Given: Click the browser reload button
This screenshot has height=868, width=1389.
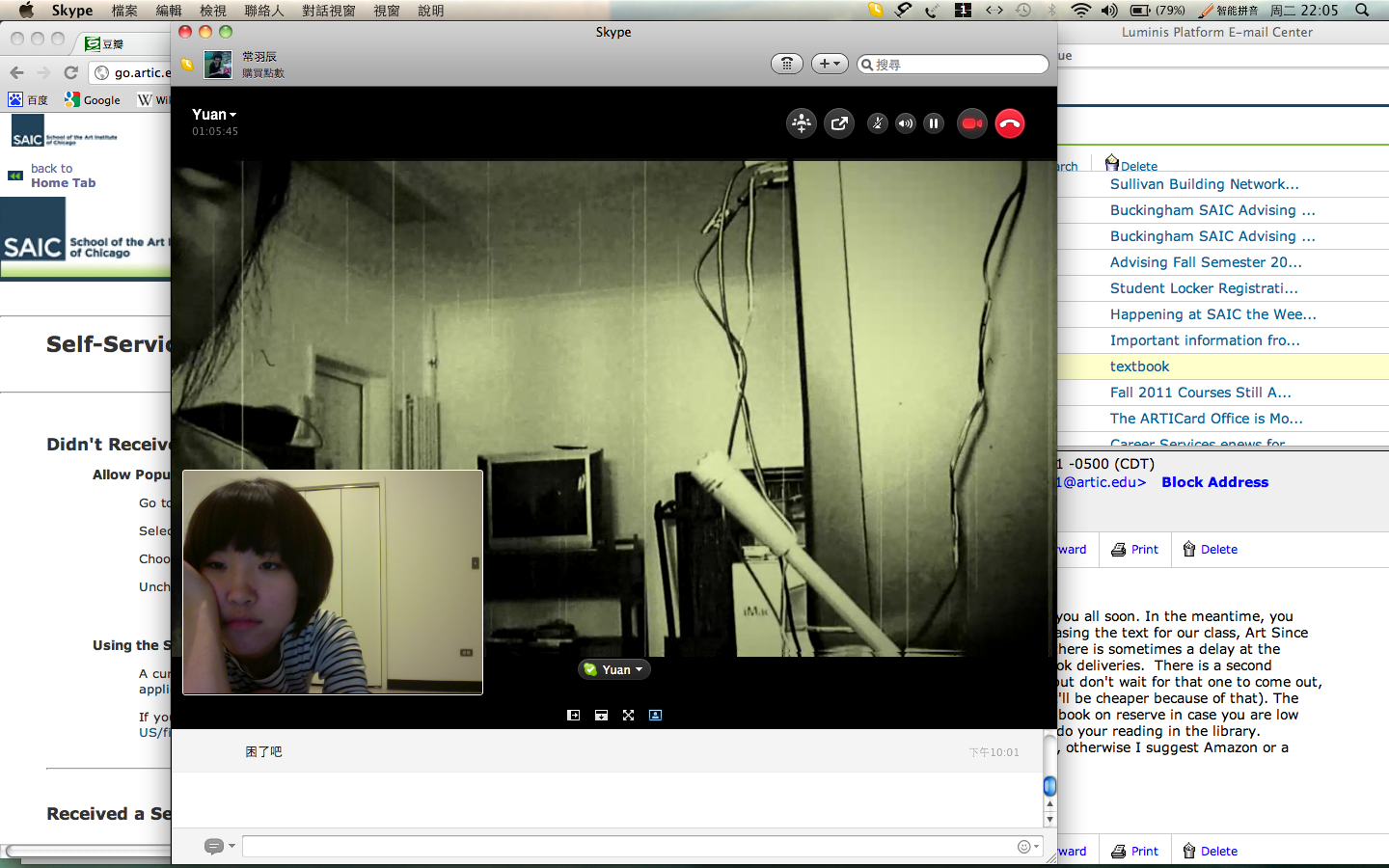Looking at the screenshot, I should pos(70,72).
